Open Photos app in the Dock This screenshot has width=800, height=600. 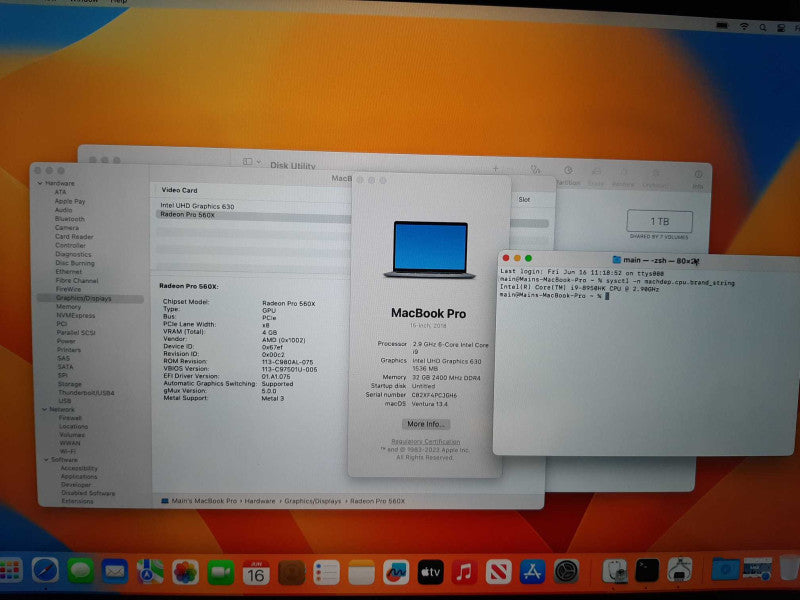point(185,572)
